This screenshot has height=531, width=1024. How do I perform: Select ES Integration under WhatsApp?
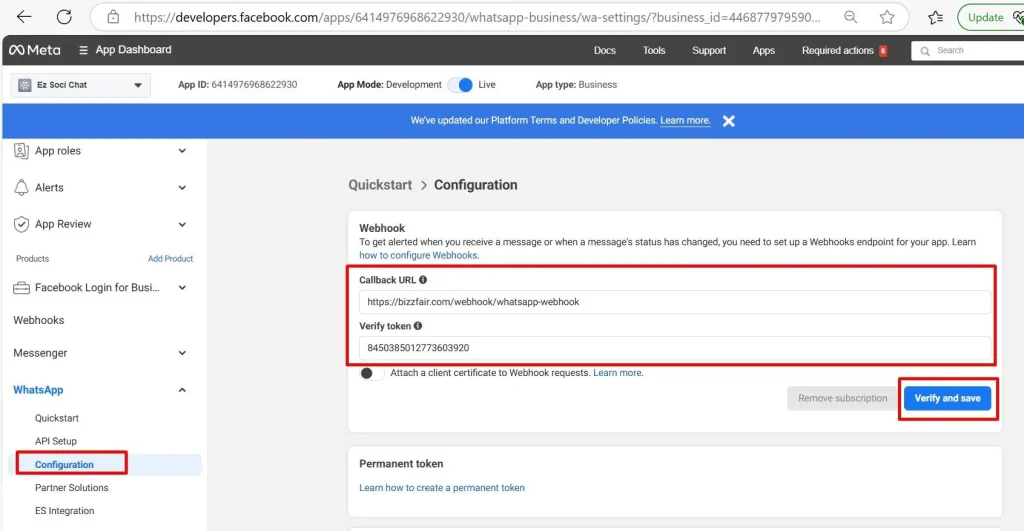(65, 511)
